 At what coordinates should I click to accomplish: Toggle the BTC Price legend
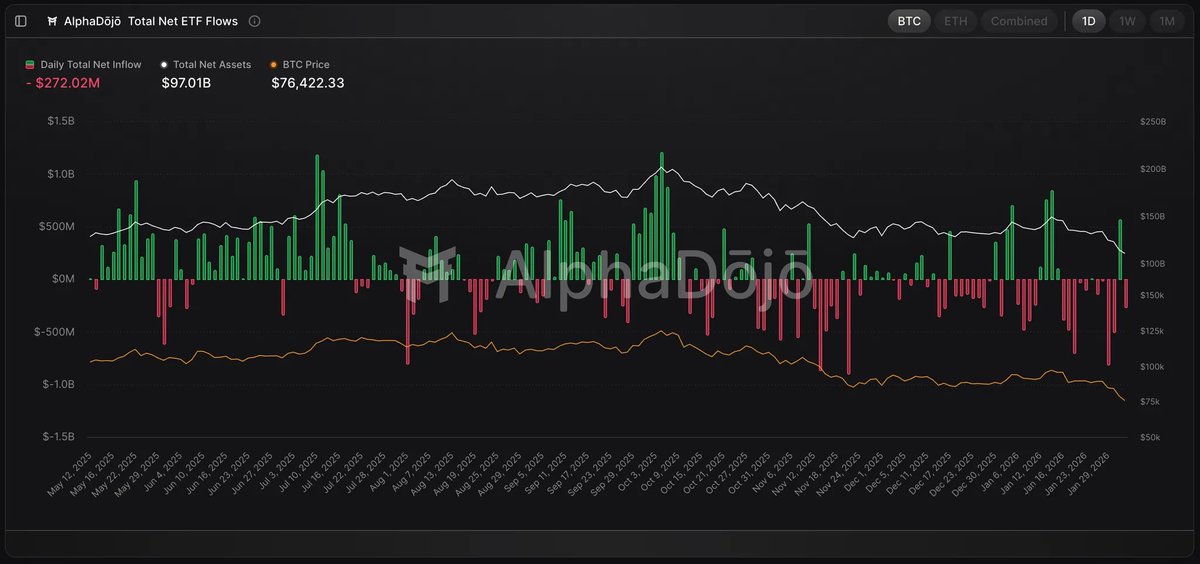click(x=299, y=64)
